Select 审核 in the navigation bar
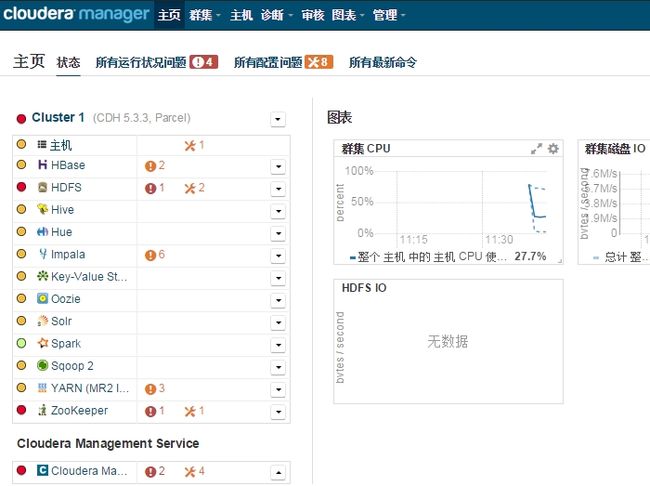 (313, 15)
